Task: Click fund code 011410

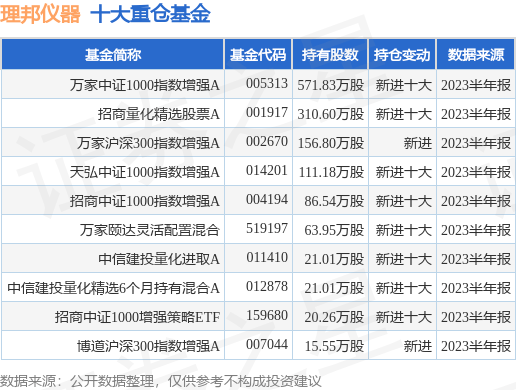Action: (267, 257)
